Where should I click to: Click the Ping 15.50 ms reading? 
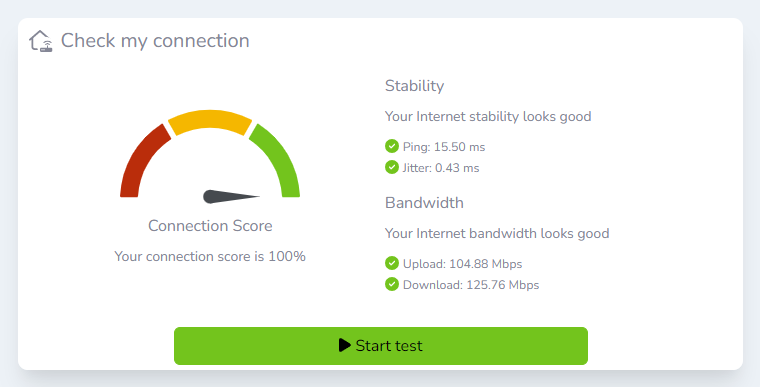pos(444,147)
